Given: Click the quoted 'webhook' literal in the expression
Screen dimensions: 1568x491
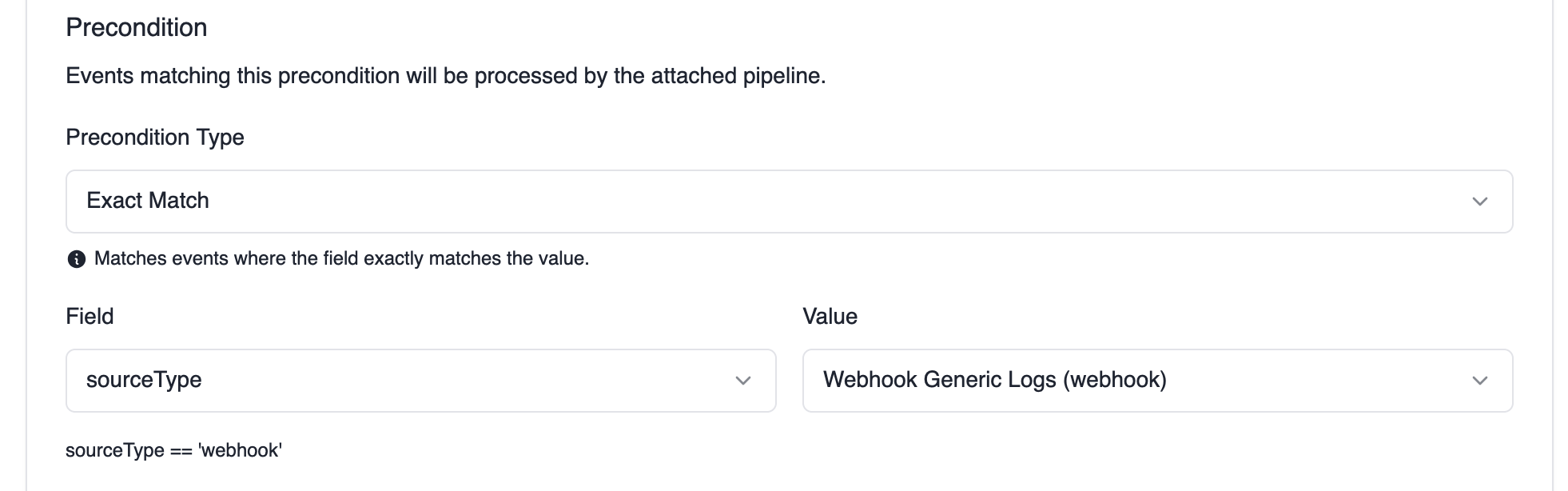Looking at the screenshot, I should [x=241, y=451].
